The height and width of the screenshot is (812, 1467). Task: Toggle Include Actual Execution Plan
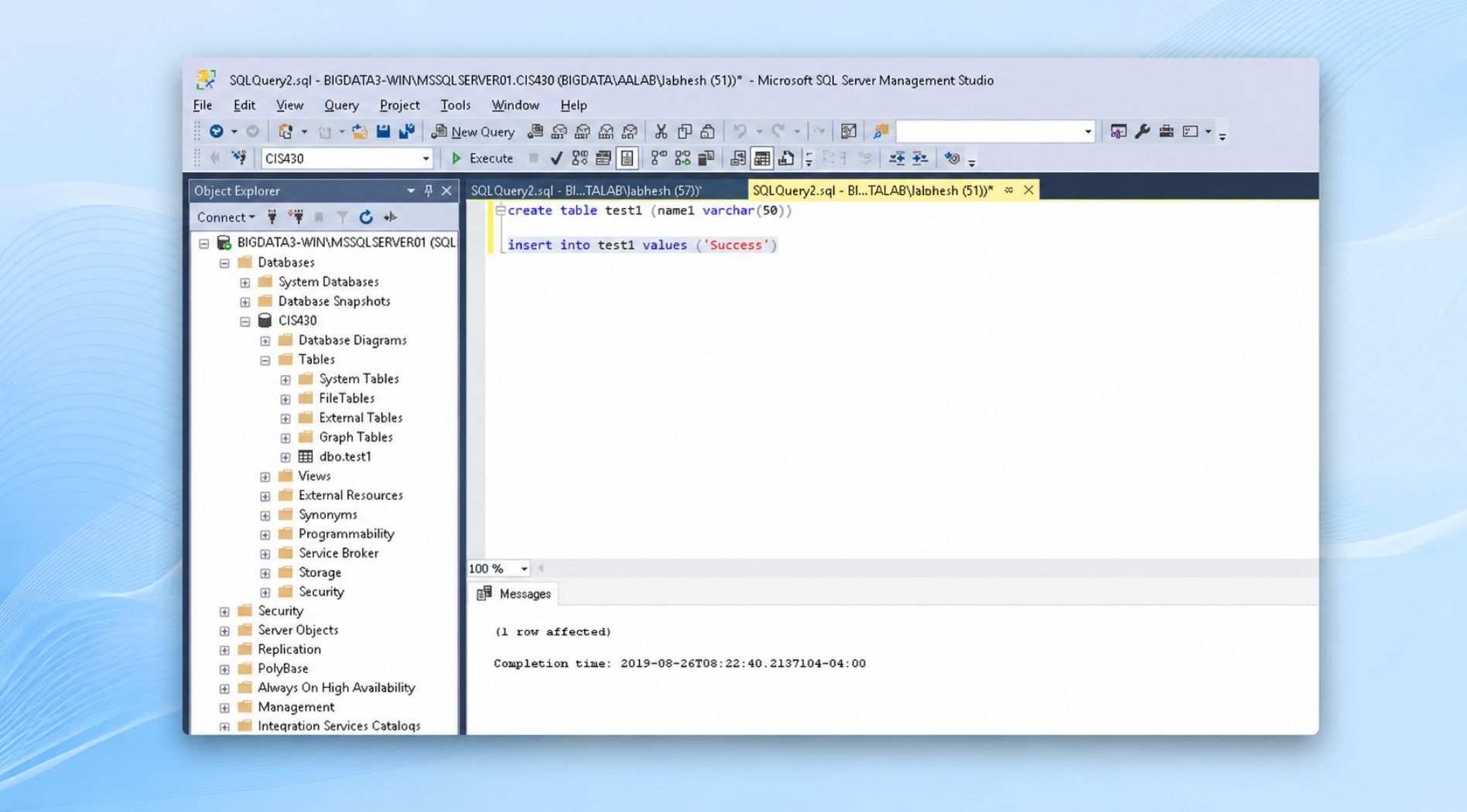(x=658, y=159)
